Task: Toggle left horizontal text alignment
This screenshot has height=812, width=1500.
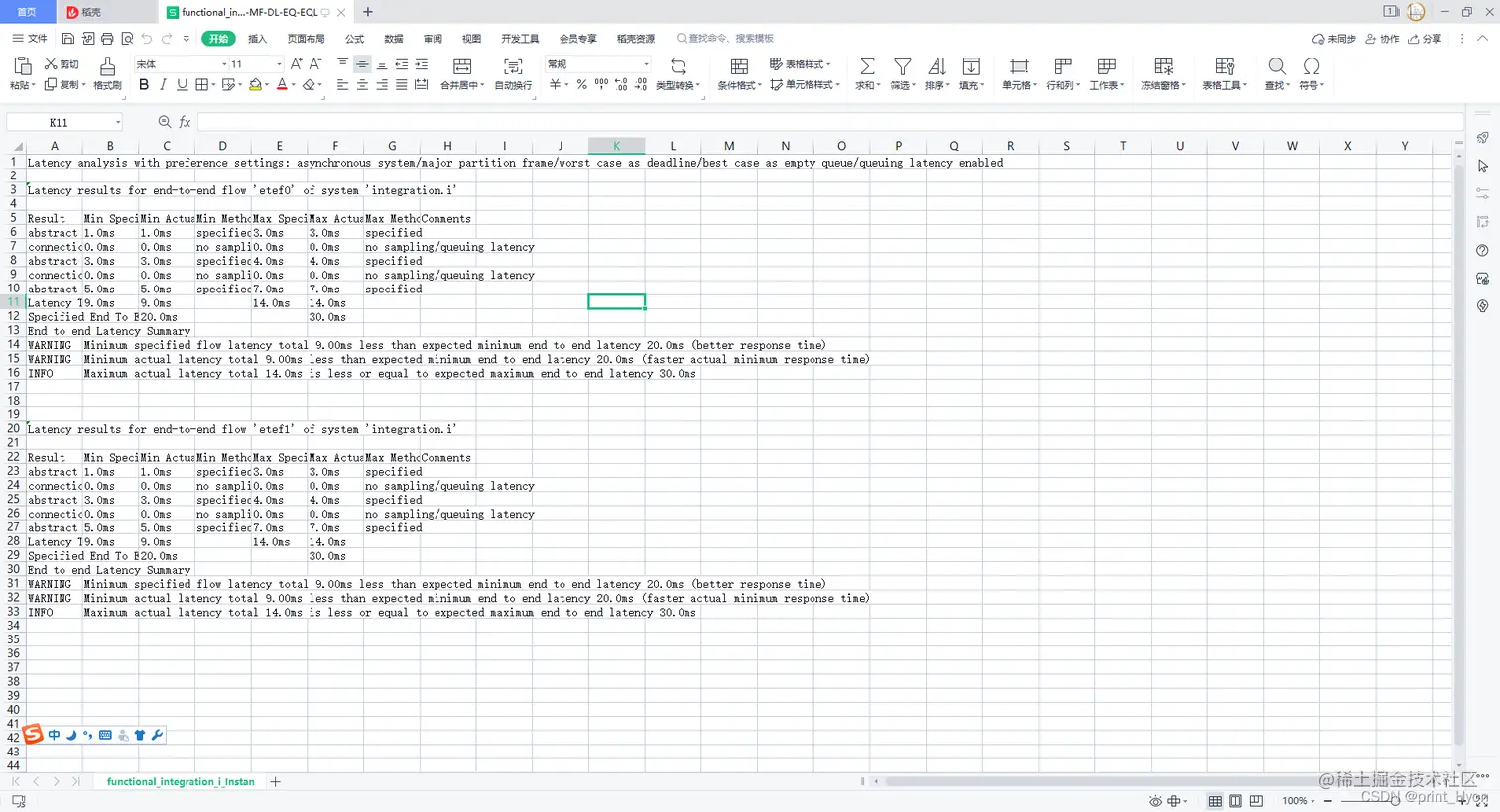Action: (342, 85)
